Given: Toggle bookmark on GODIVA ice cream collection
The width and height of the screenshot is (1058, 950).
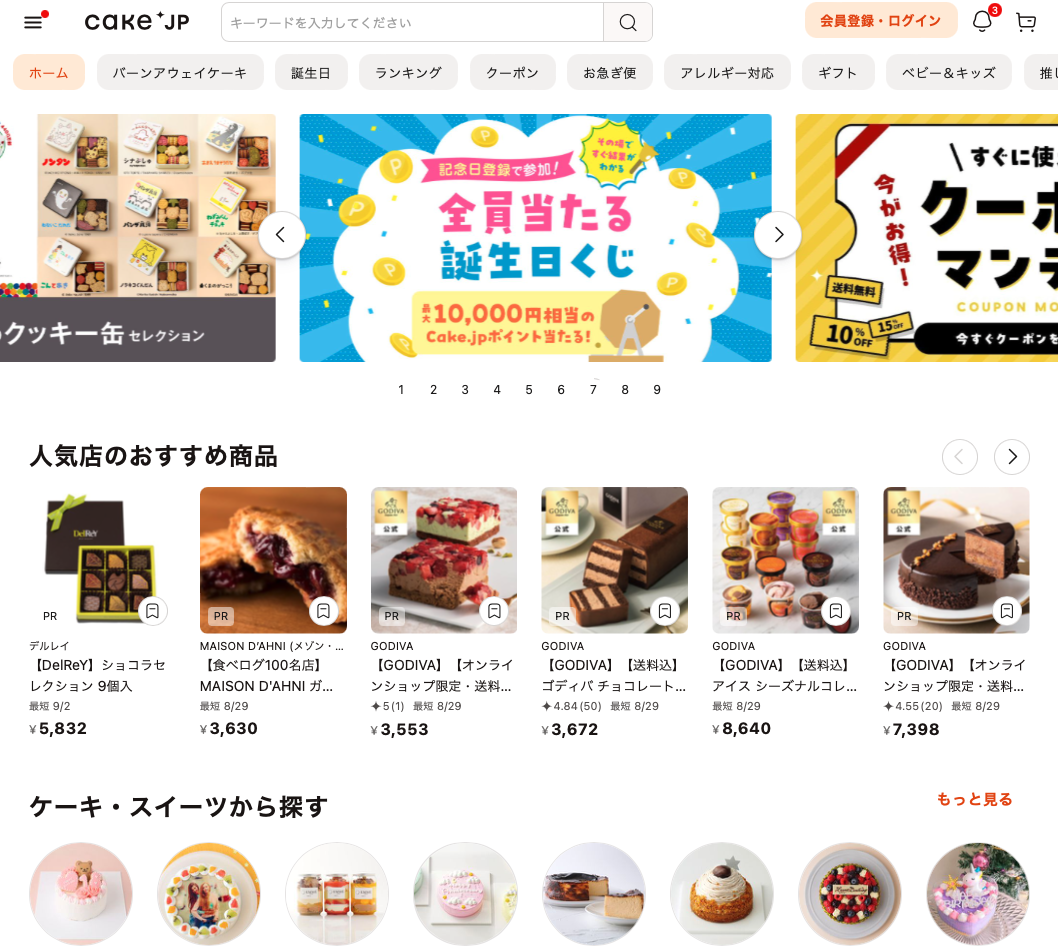Looking at the screenshot, I should pyautogui.click(x=835, y=611).
